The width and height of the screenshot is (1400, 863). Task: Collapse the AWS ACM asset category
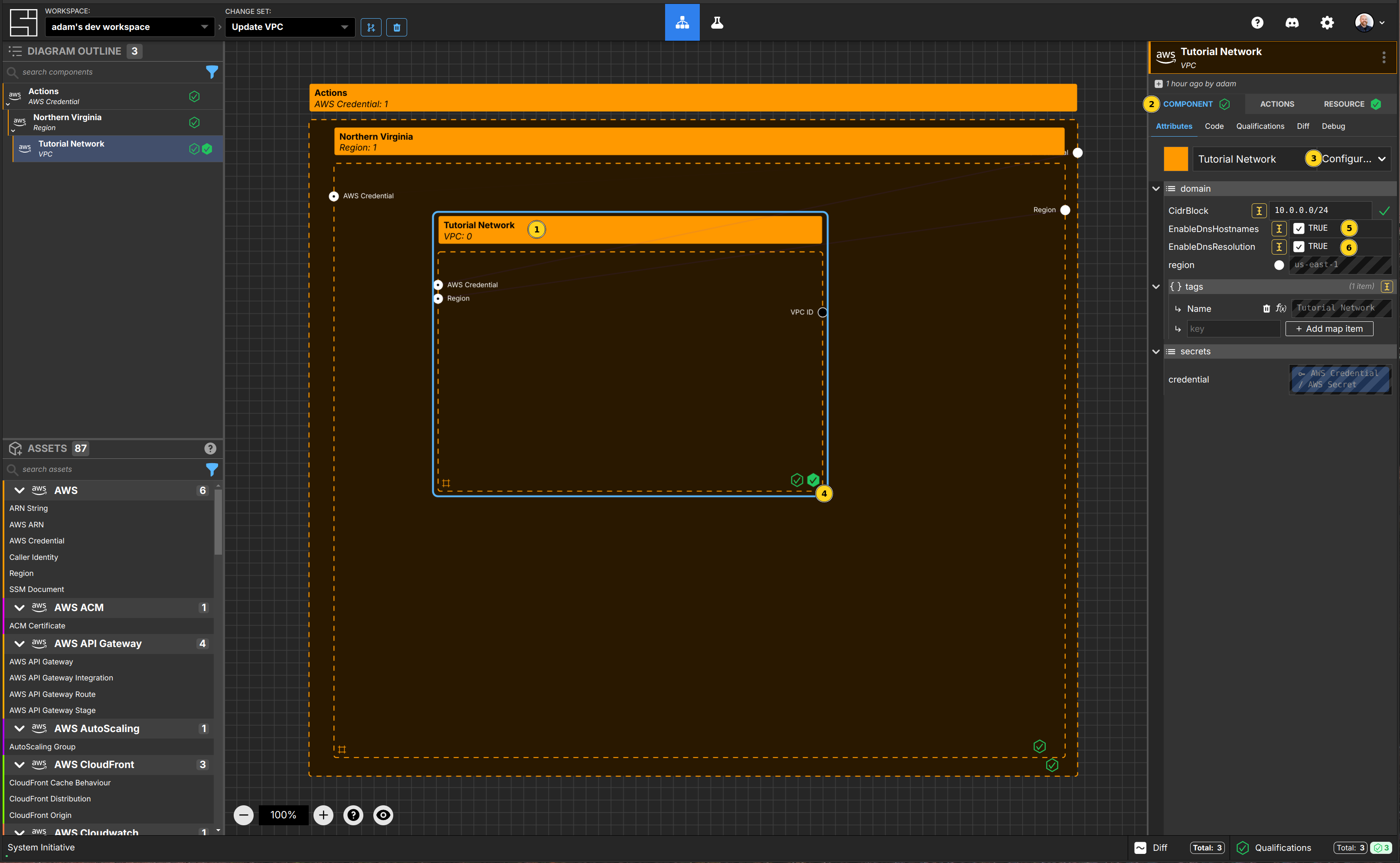[20, 608]
